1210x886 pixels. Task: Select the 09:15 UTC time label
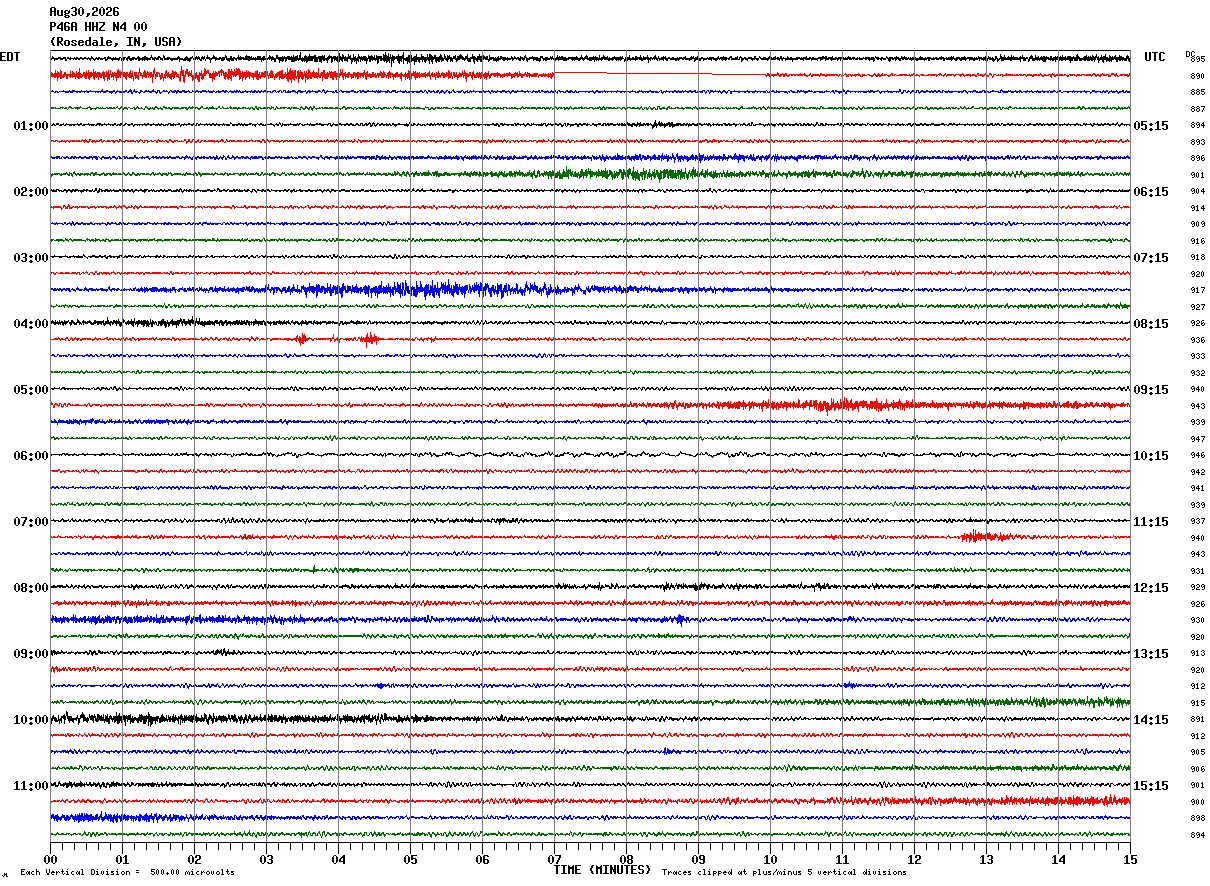point(1150,390)
